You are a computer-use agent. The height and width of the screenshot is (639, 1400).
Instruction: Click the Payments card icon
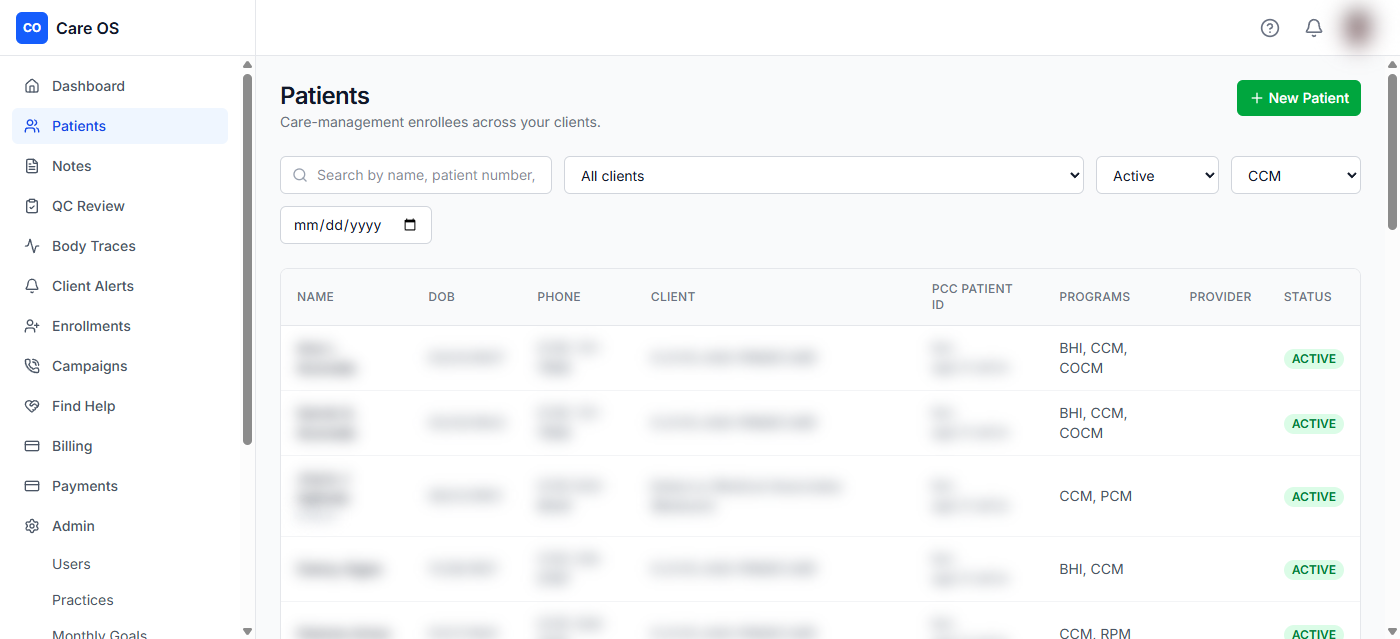[32, 486]
